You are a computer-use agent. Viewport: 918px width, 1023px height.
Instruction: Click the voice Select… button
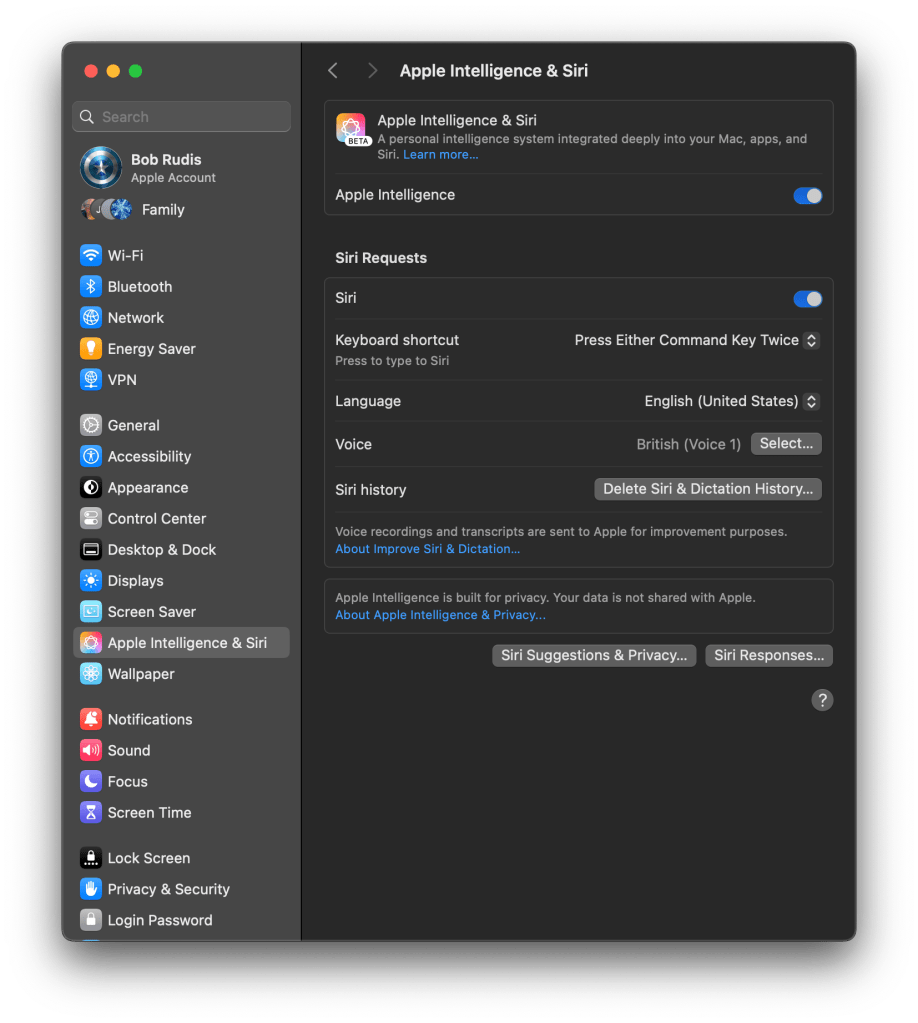(x=786, y=444)
